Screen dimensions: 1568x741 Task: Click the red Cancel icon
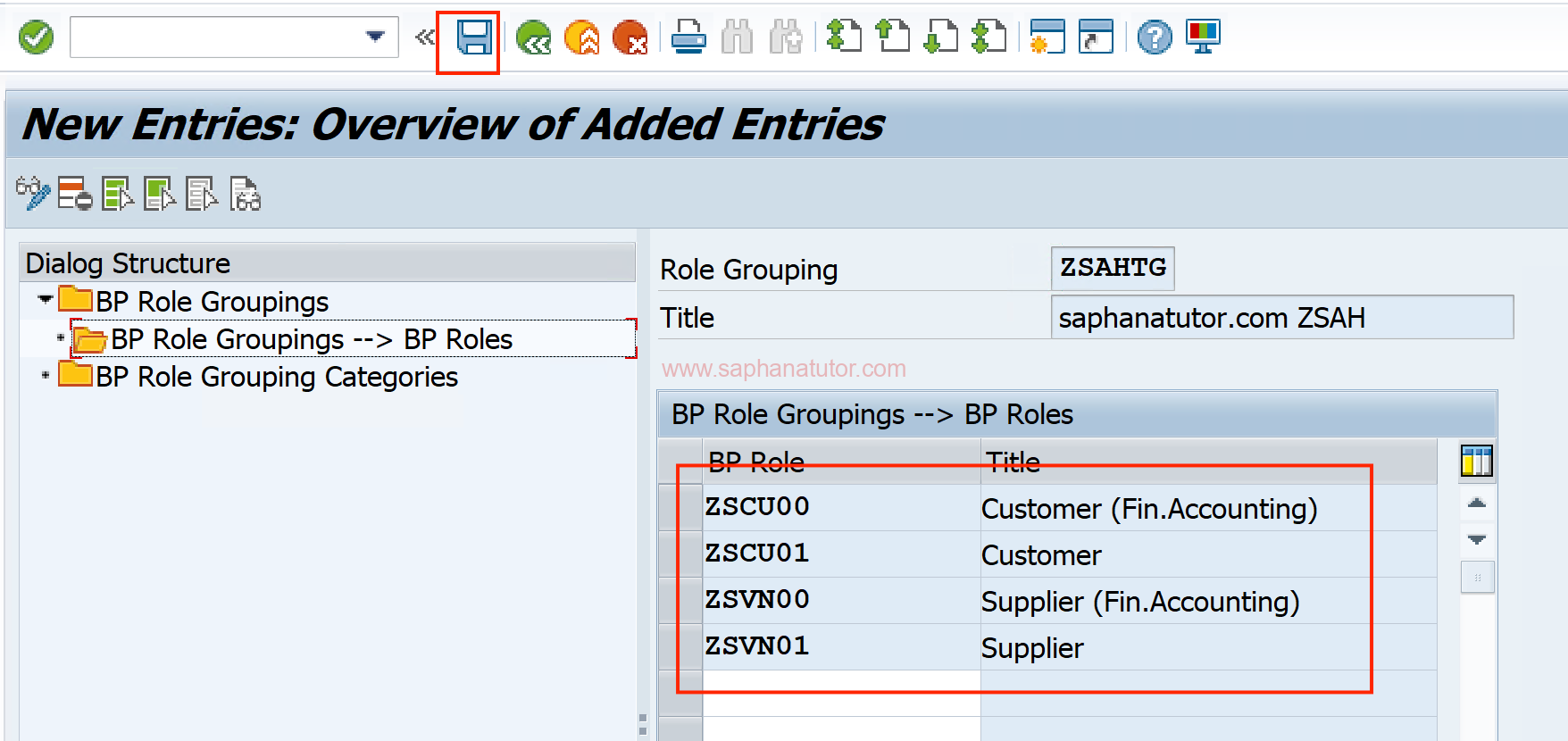click(x=630, y=37)
